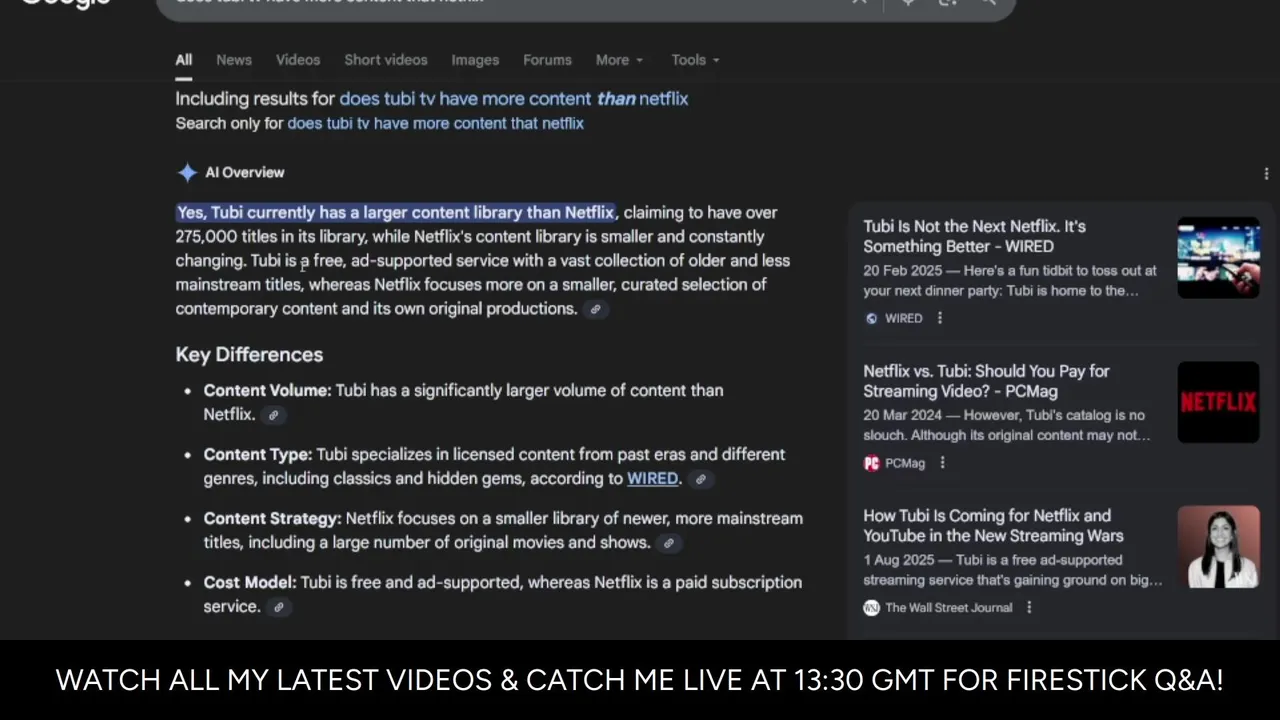Click the PCMag source favicon

[871, 463]
